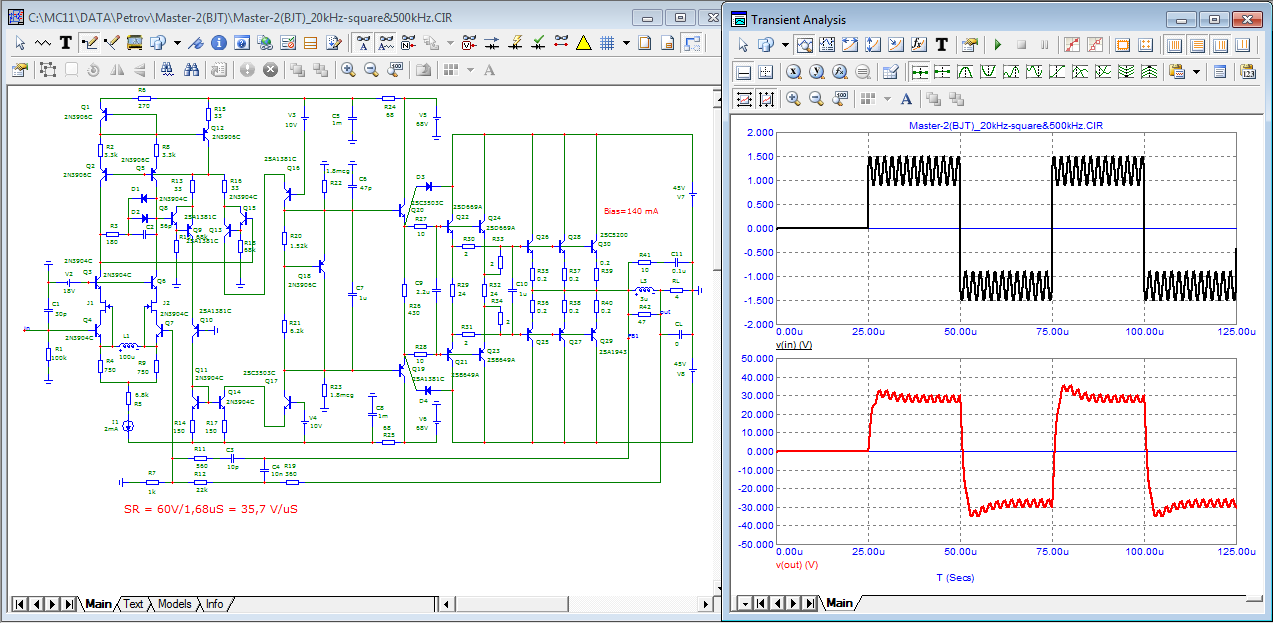
Task: Switch to the Text tab
Action: coord(133,604)
